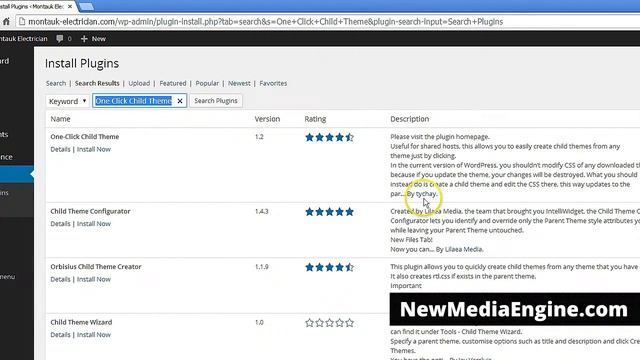
Task: Open Details for Child Theme Wizard
Action: click(x=60, y=335)
